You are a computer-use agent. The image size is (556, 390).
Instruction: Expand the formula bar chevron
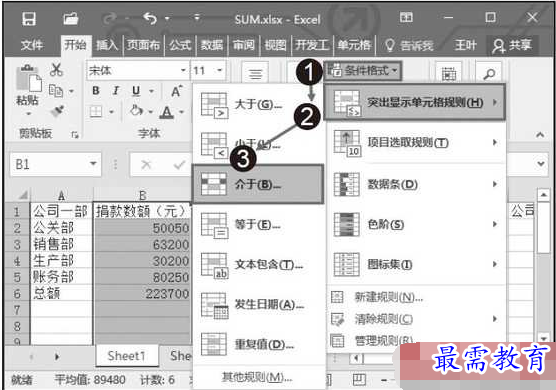point(540,164)
